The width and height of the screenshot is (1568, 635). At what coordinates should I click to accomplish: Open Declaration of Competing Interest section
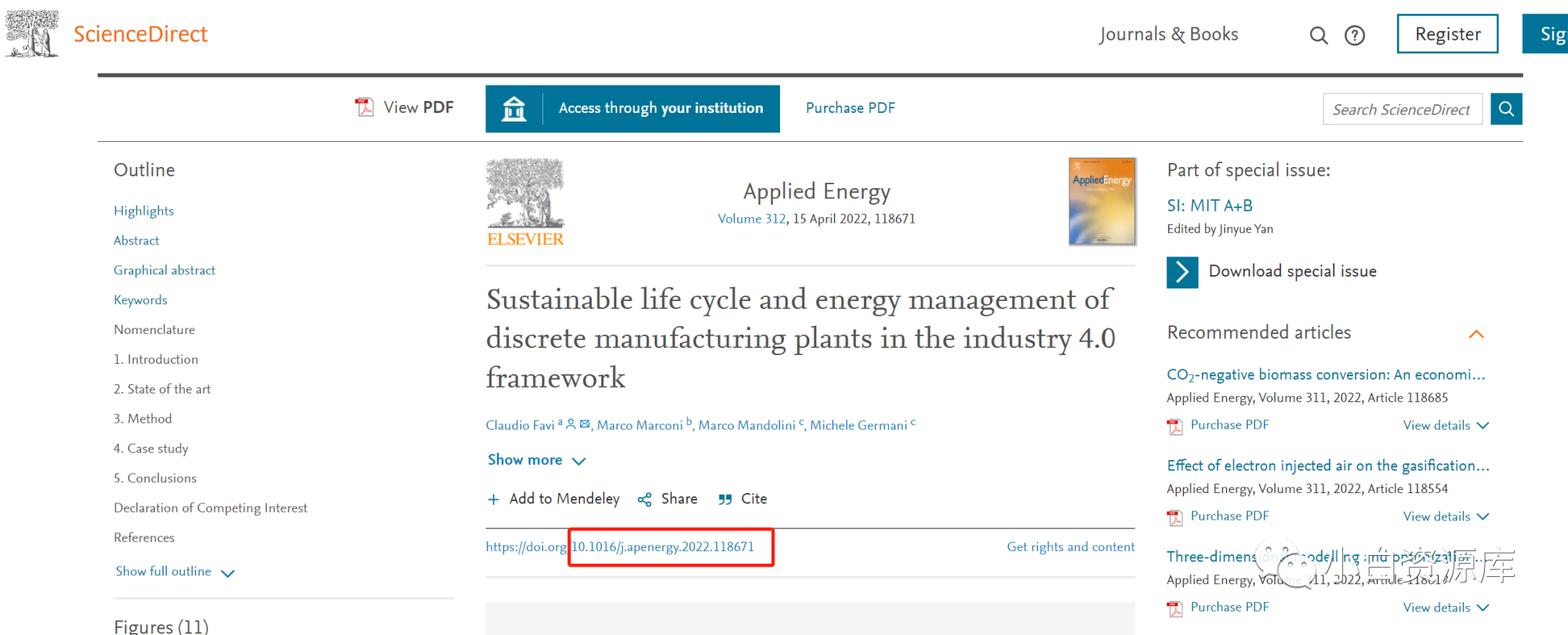point(210,509)
